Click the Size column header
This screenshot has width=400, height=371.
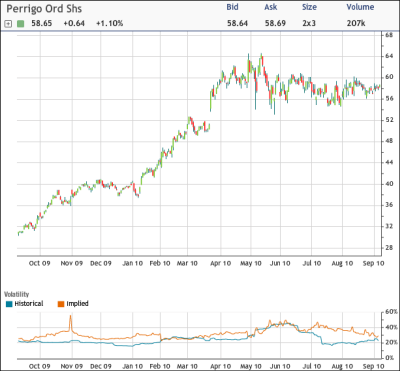[310, 7]
